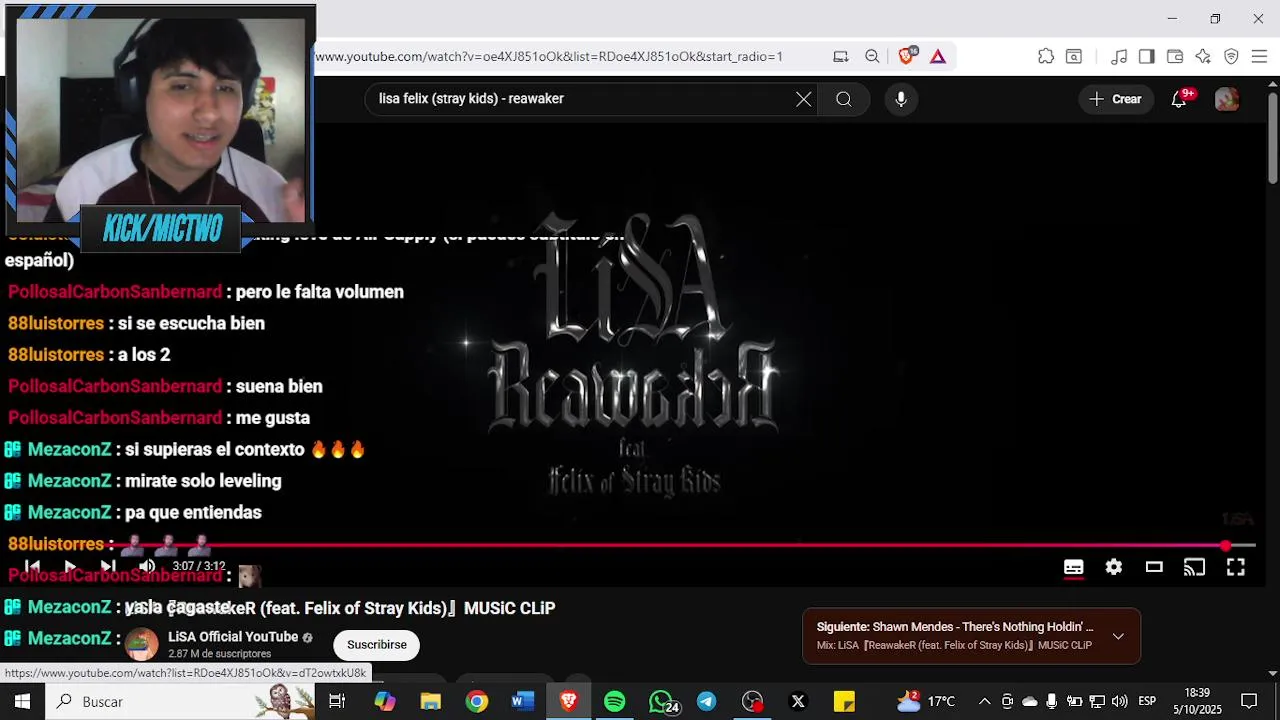Open the Brave VPN shield icon

click(x=1232, y=56)
